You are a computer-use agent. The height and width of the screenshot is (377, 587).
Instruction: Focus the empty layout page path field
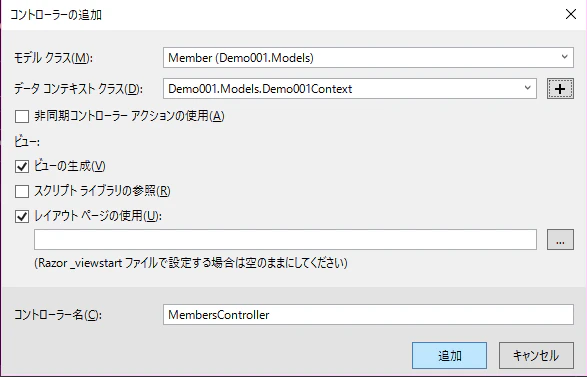point(285,240)
